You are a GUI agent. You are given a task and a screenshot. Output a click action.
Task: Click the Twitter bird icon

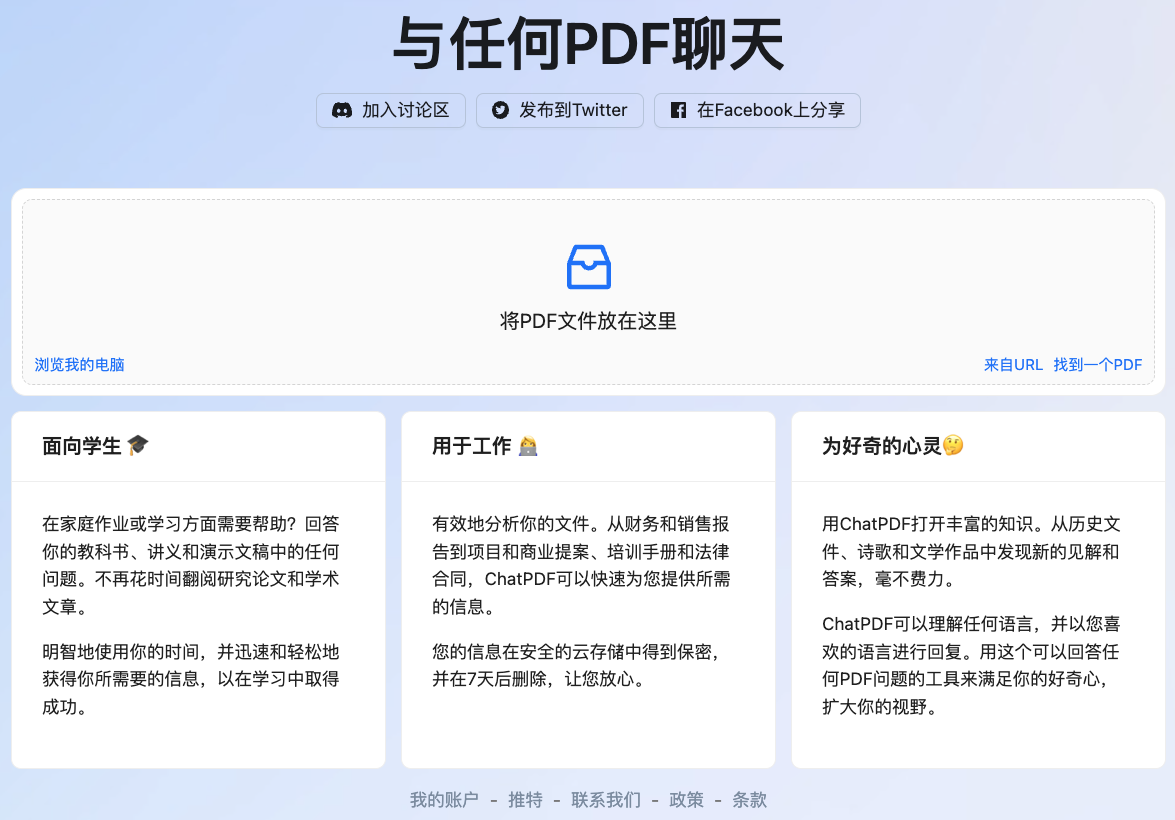pyautogui.click(x=500, y=110)
